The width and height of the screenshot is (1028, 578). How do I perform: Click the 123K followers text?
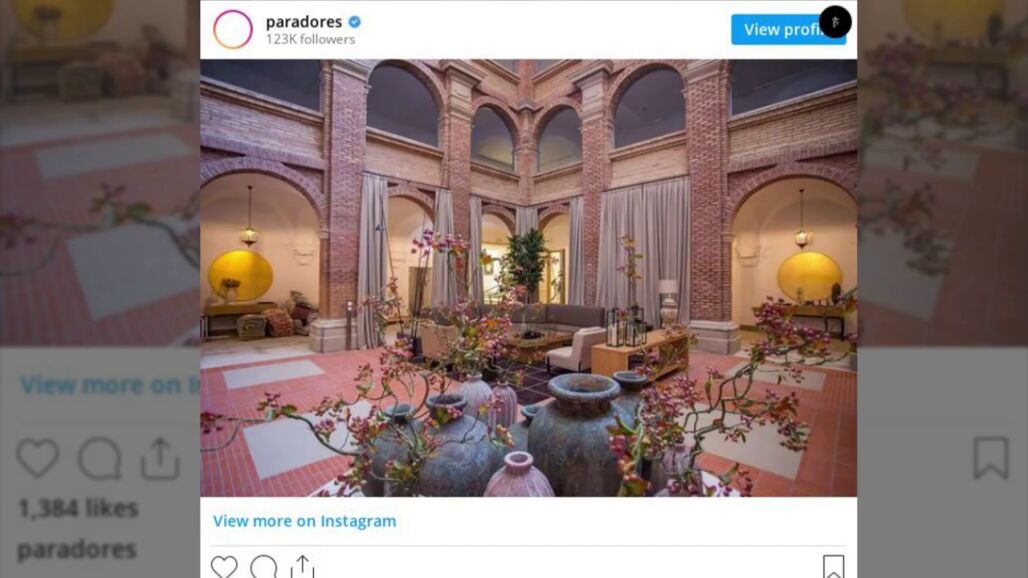tap(310, 39)
